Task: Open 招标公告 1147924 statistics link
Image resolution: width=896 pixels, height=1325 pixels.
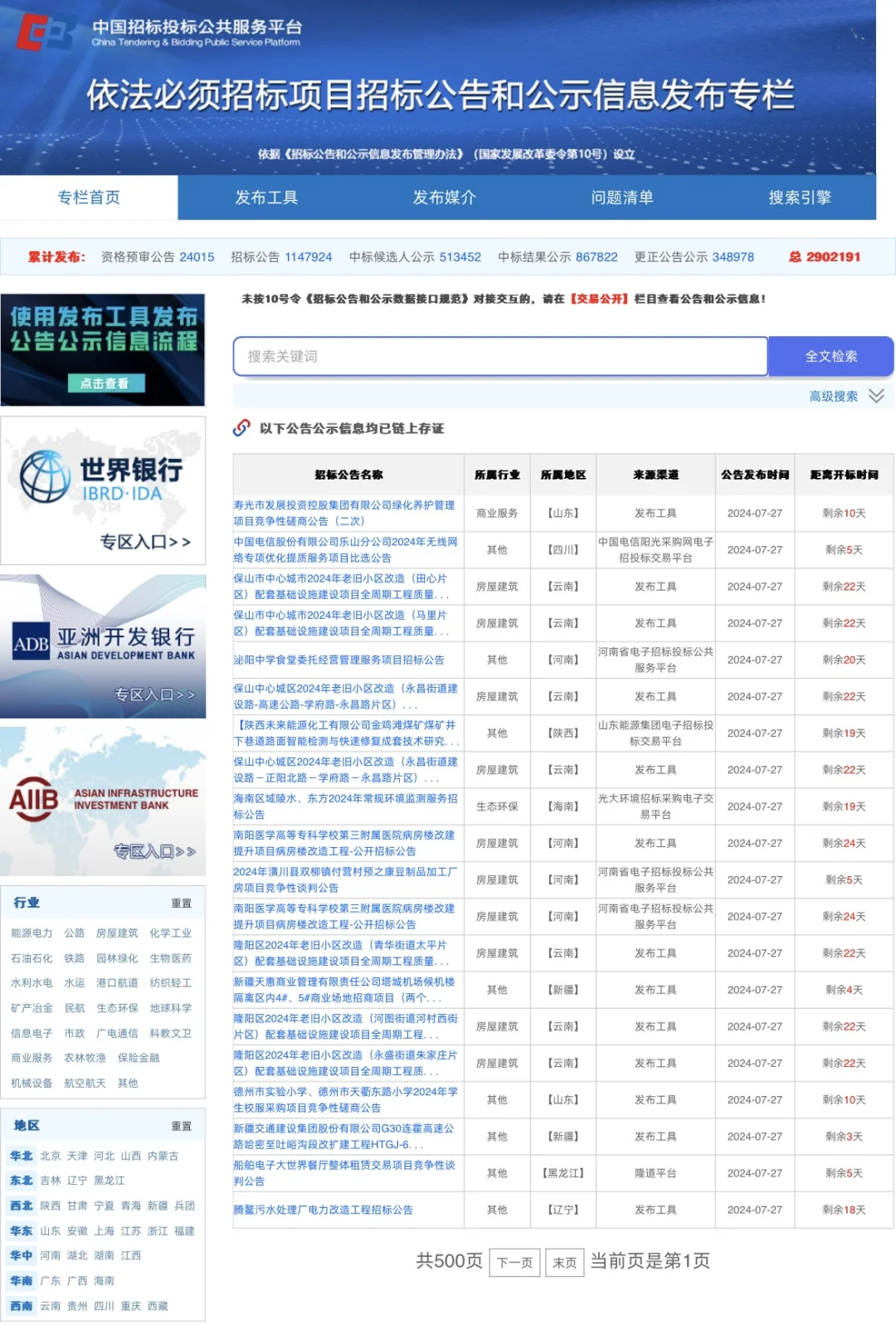Action: coord(281,257)
